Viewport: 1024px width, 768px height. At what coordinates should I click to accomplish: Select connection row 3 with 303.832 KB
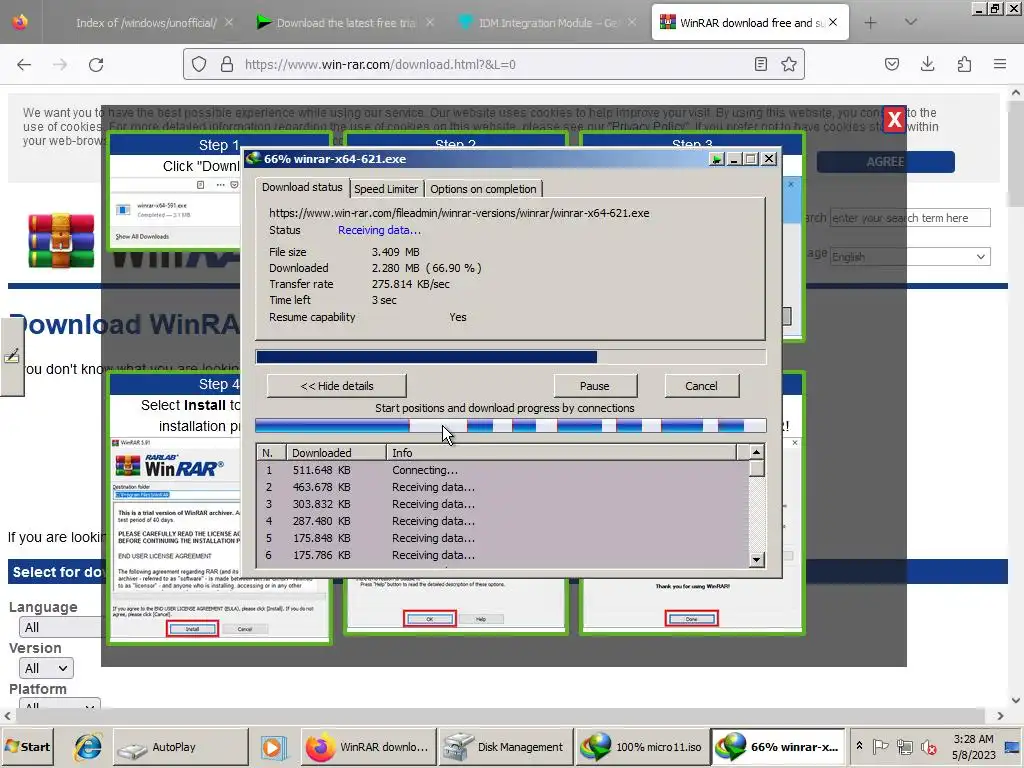502,504
